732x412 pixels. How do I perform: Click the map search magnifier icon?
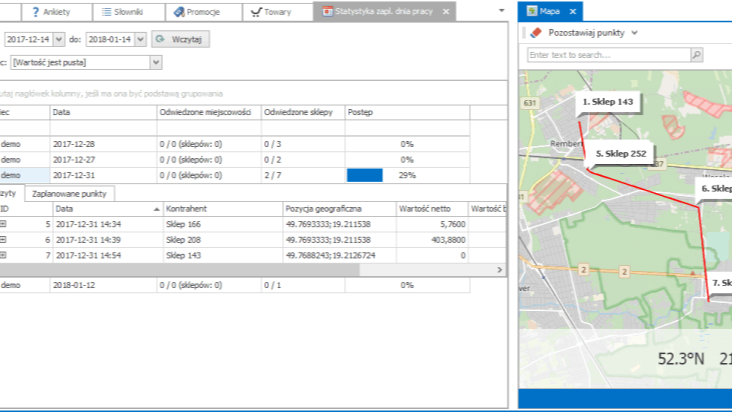point(697,55)
